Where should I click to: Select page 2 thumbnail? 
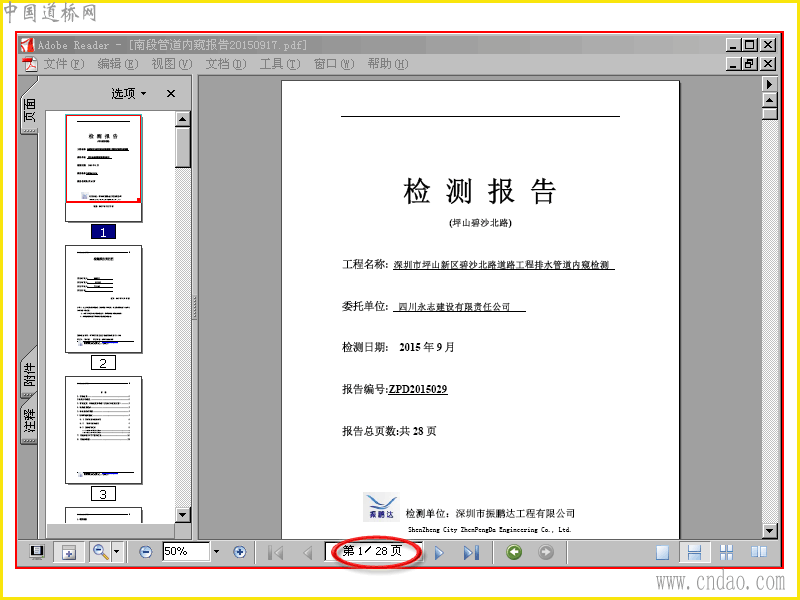click(104, 299)
